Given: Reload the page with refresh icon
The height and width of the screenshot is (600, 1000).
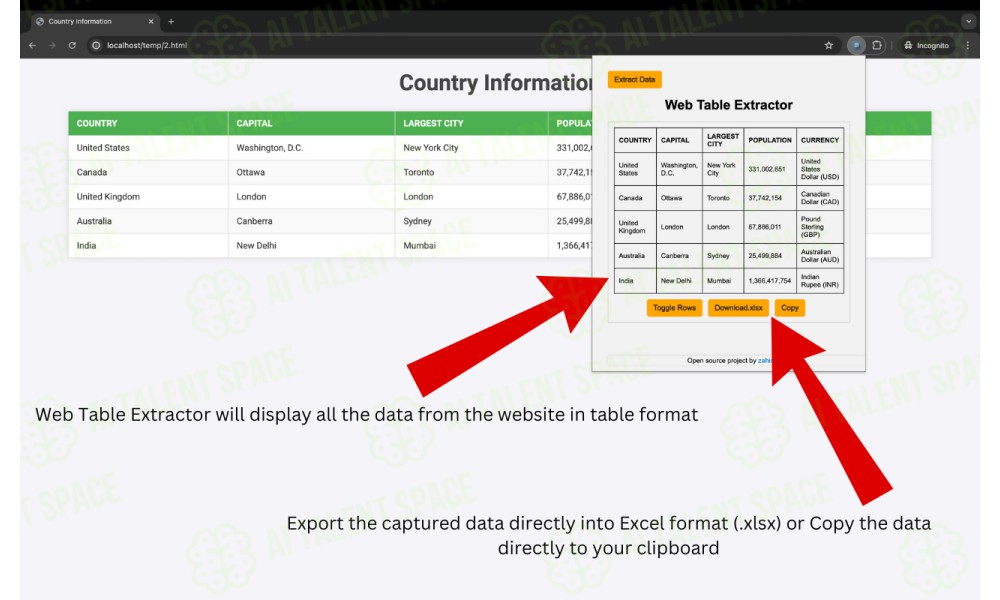Looking at the screenshot, I should [72, 45].
